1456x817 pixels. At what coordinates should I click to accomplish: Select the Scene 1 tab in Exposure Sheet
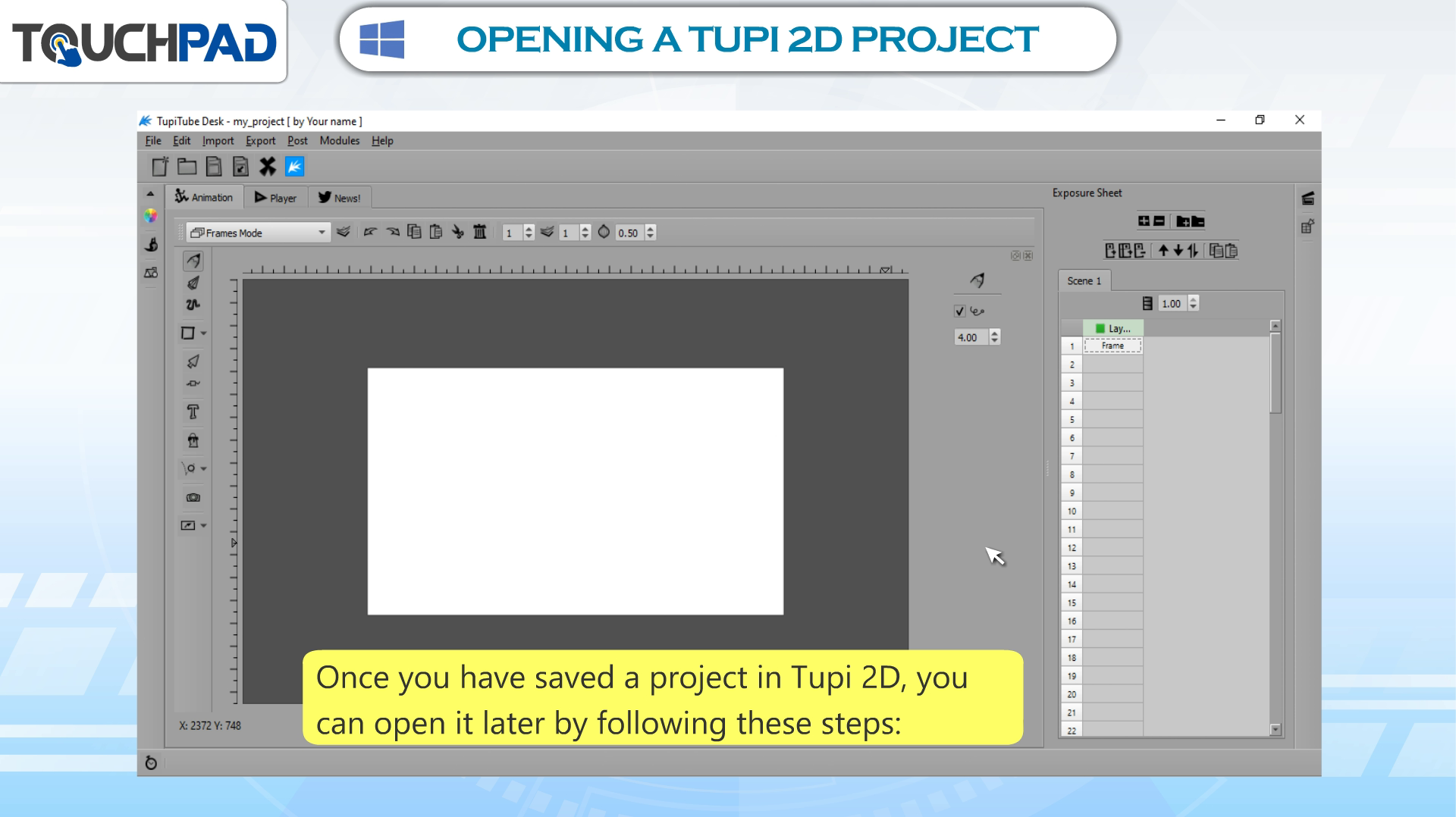pyautogui.click(x=1084, y=280)
